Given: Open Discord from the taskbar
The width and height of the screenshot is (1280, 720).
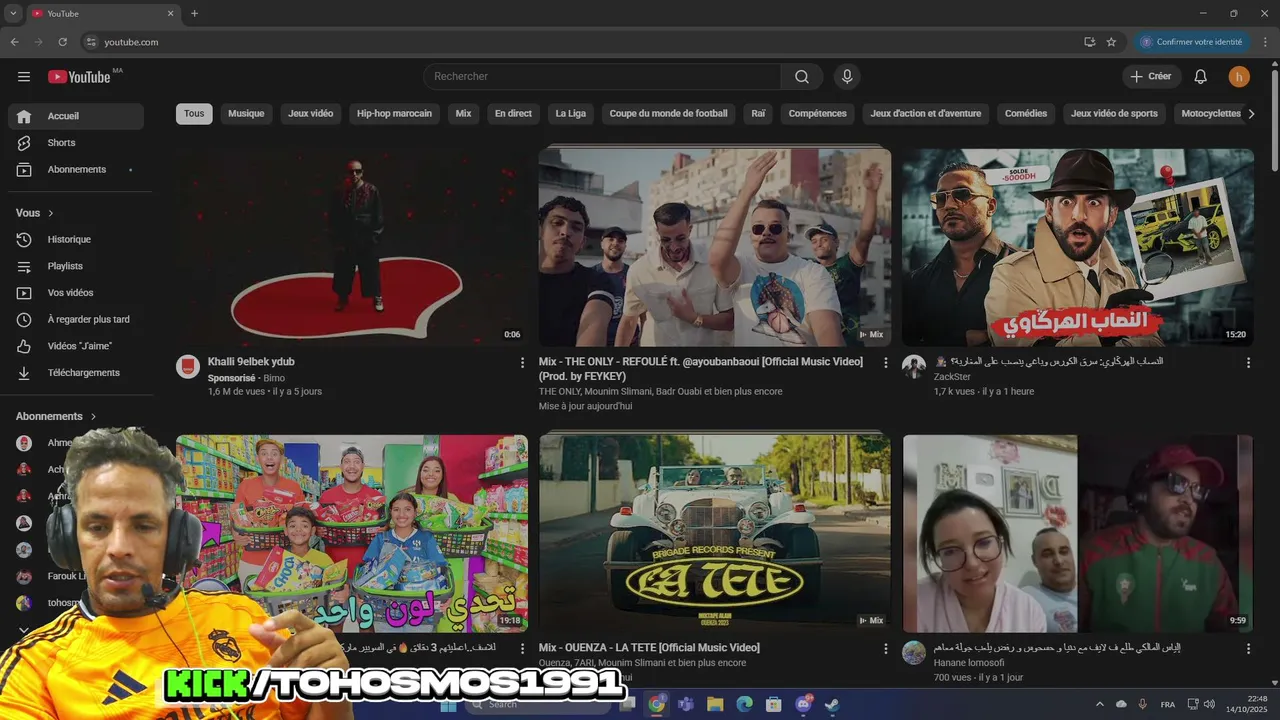Looking at the screenshot, I should pos(803,704).
